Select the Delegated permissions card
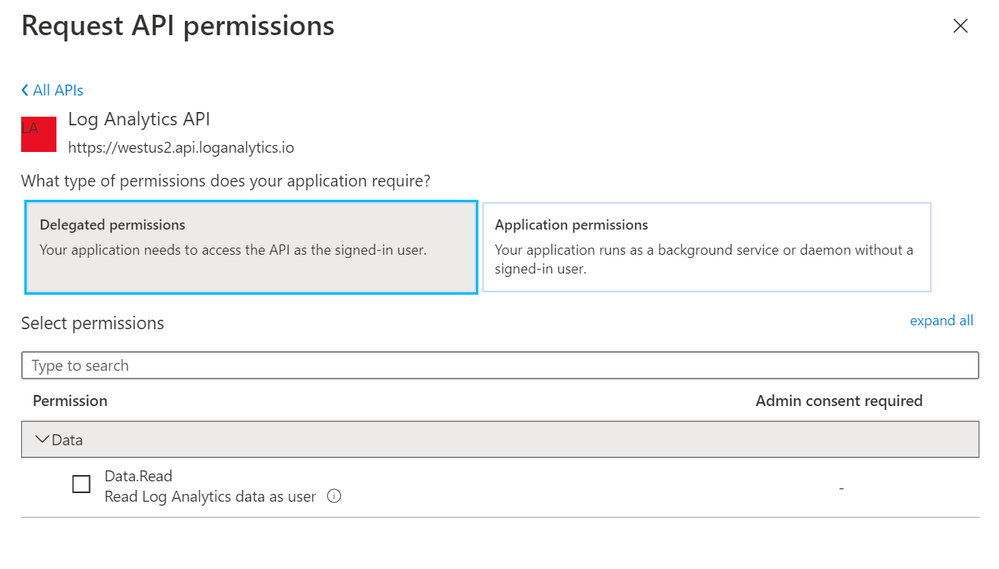Viewport: 999px width, 569px height. pos(251,247)
